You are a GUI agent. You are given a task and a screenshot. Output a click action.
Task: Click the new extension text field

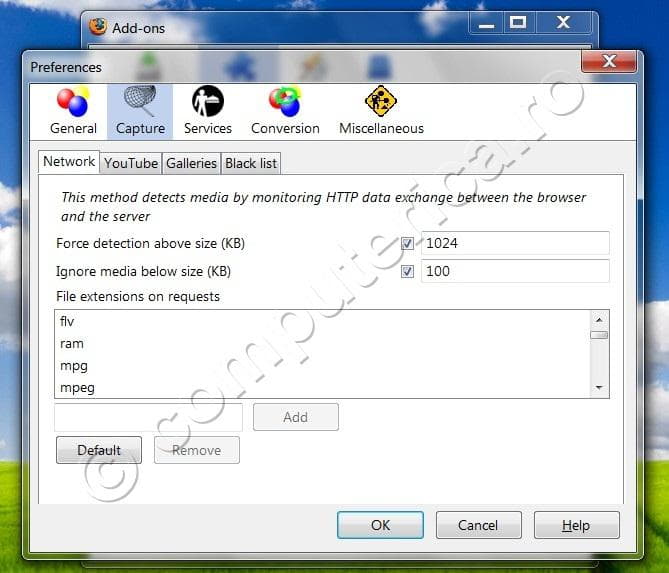coord(148,417)
